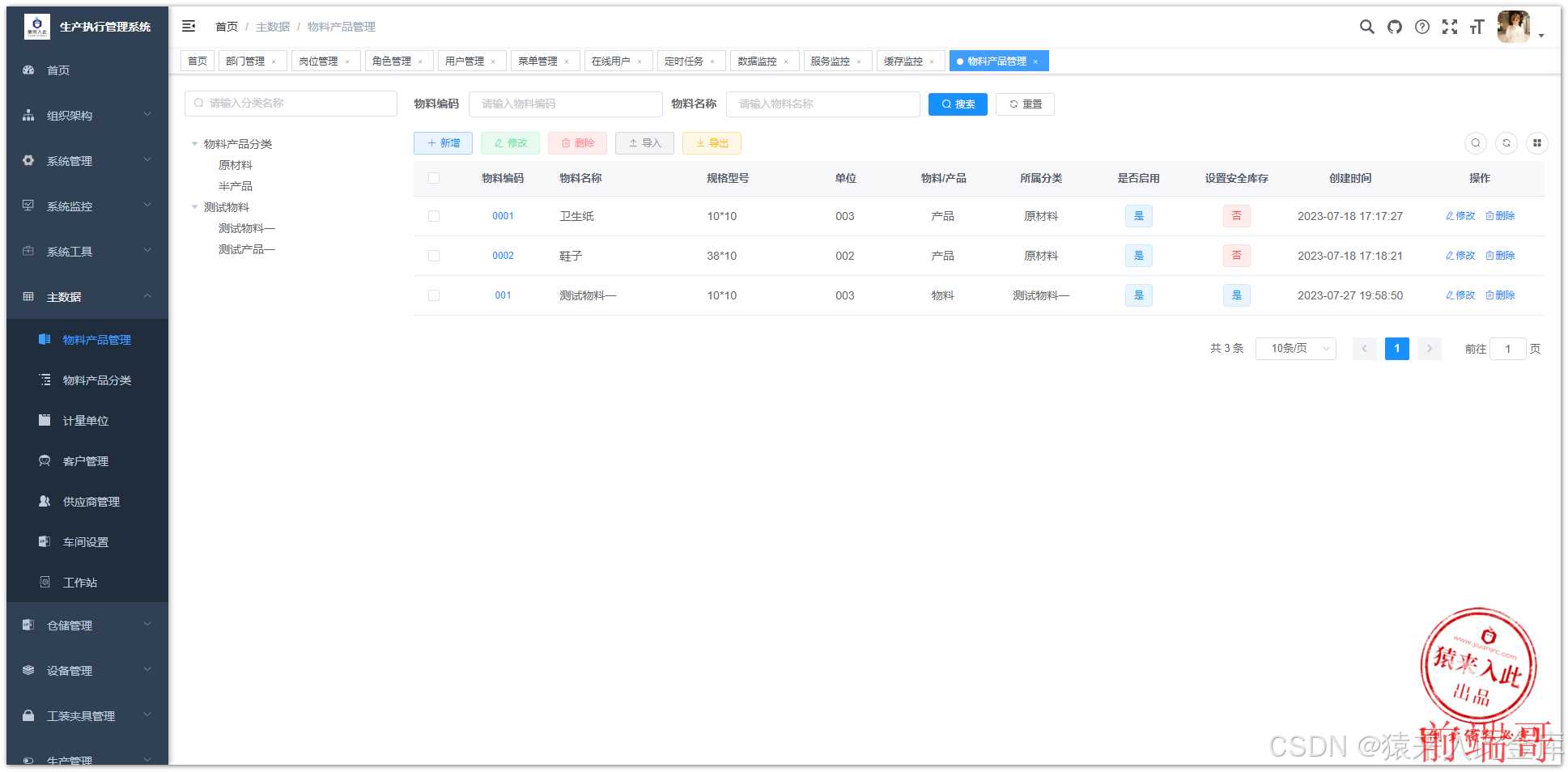Screen dimensions: 1568x772
Task: Click the 设置安全库存 否 tag for 卫生纸
Action: point(1236,216)
